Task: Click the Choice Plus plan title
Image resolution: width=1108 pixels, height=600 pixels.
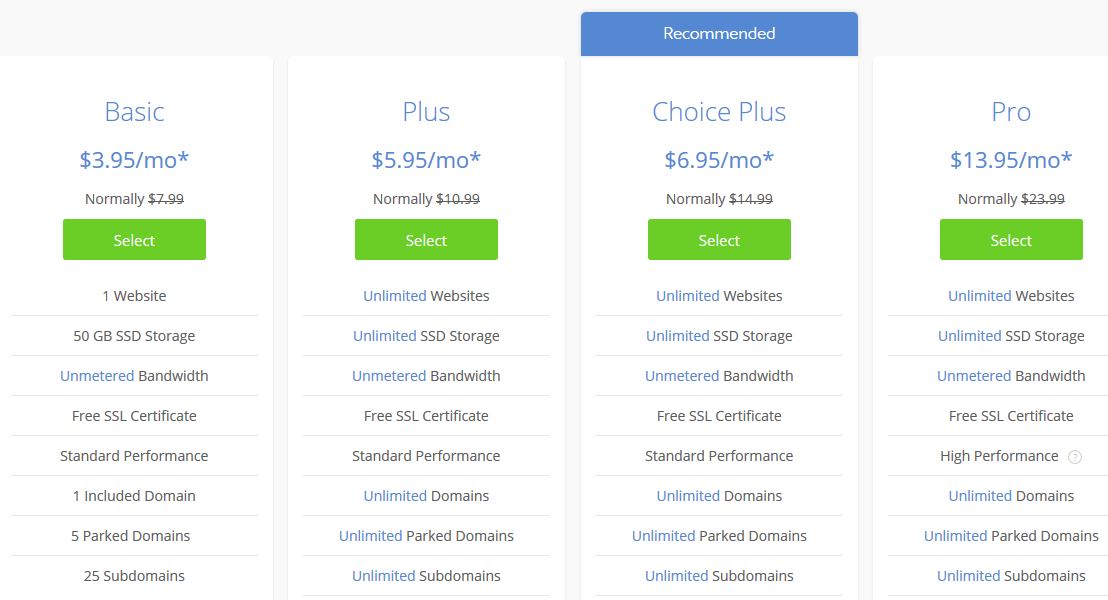Action: pos(719,112)
